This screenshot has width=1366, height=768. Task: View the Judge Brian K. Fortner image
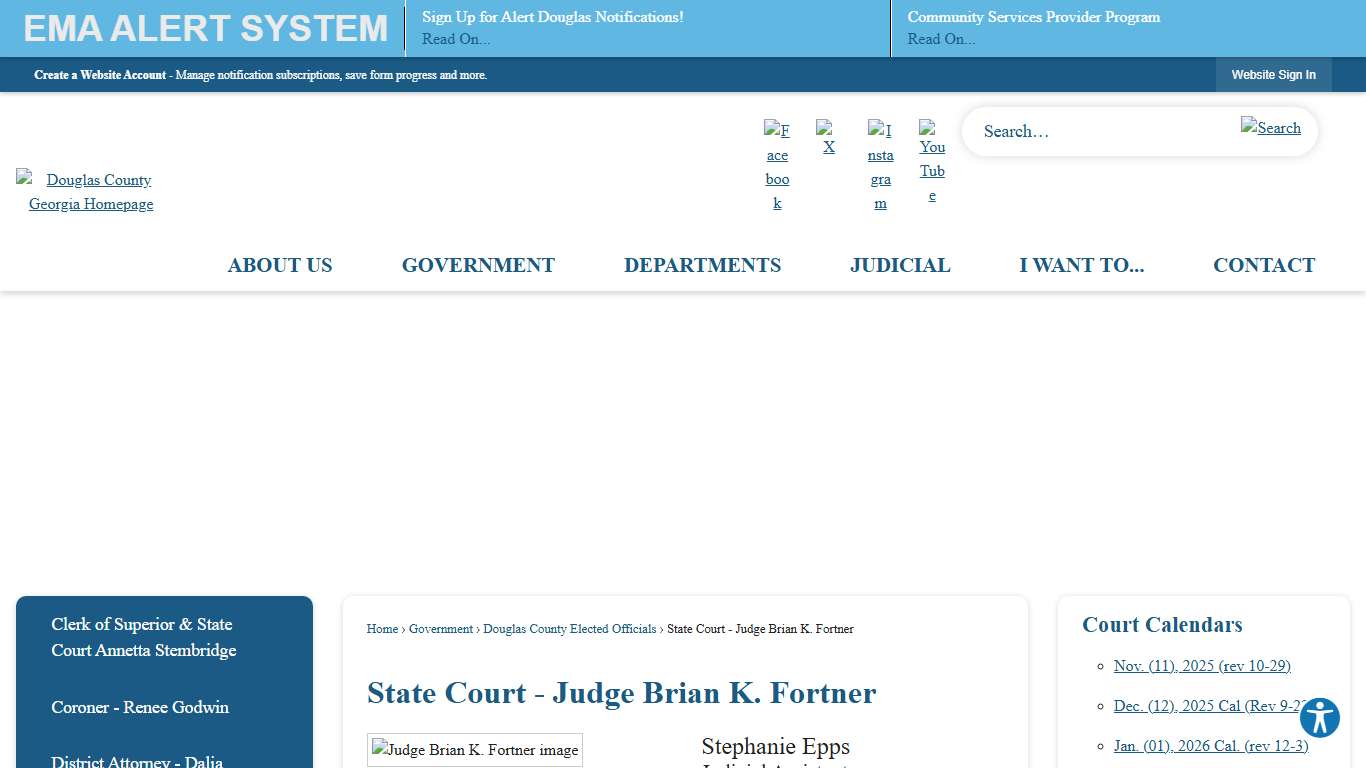(x=474, y=750)
